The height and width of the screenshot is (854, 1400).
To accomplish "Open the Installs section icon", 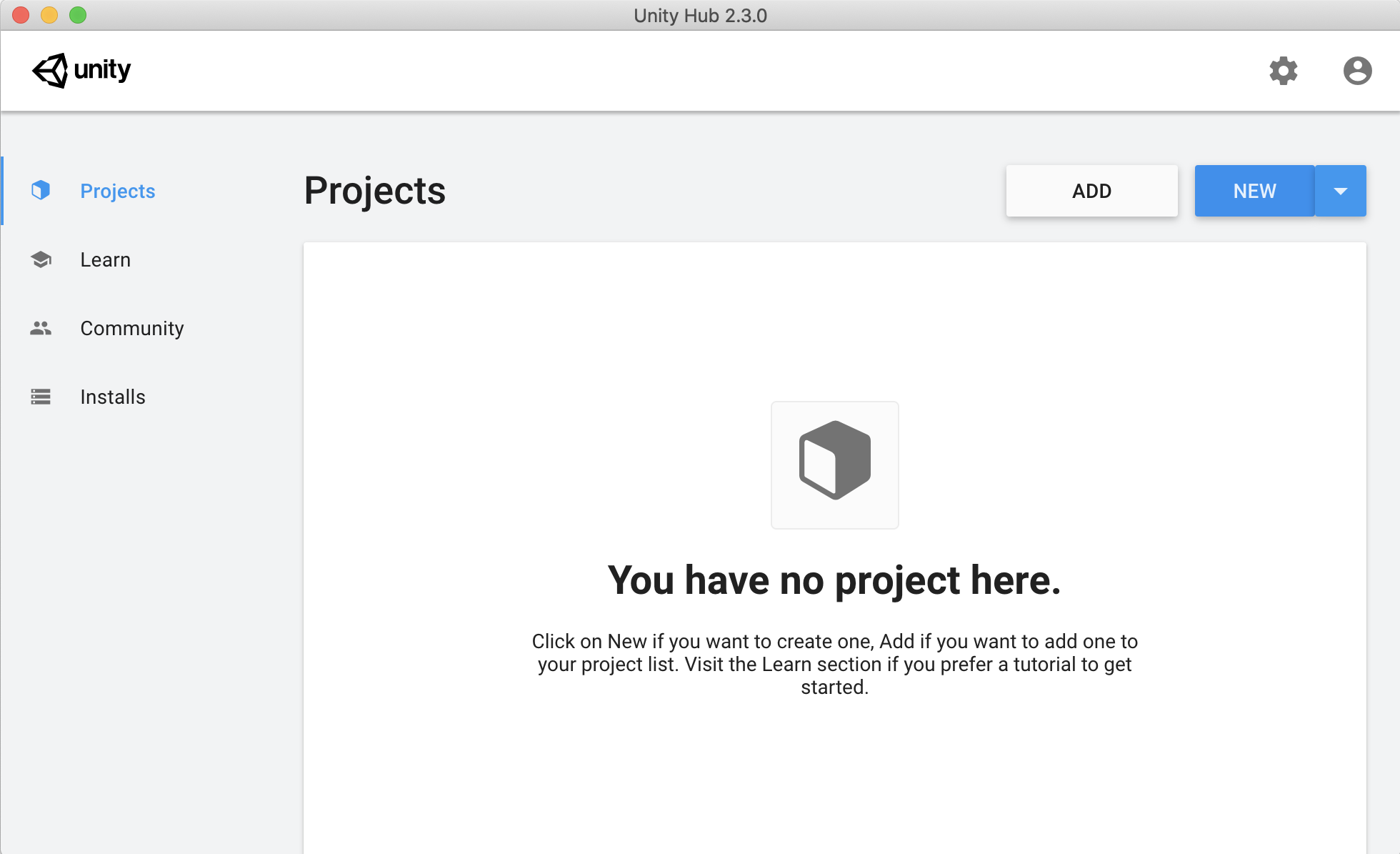I will pos(39,397).
